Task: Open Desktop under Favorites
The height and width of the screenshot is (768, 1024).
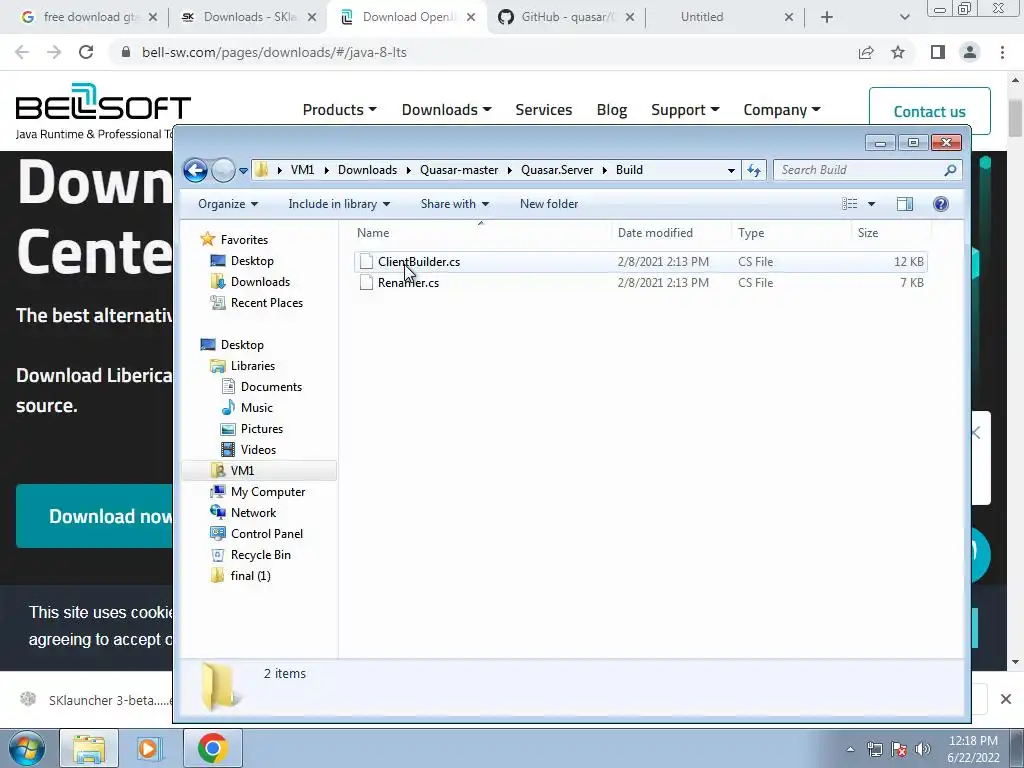Action: [x=252, y=261]
